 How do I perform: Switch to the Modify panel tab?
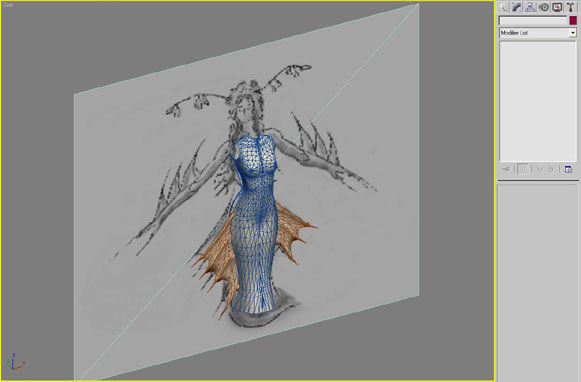tap(517, 7)
